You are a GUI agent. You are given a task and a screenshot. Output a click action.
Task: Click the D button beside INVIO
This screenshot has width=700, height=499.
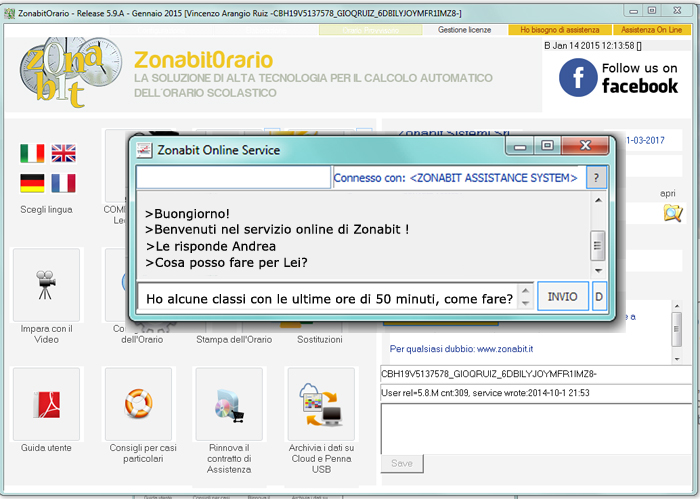[x=599, y=296]
